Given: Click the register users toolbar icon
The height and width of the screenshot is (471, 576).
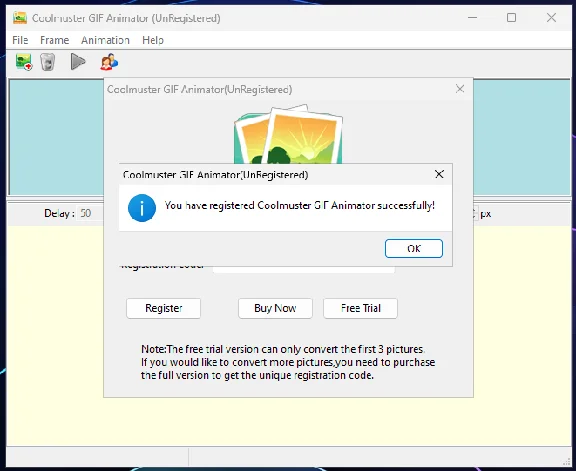Looking at the screenshot, I should [109, 62].
